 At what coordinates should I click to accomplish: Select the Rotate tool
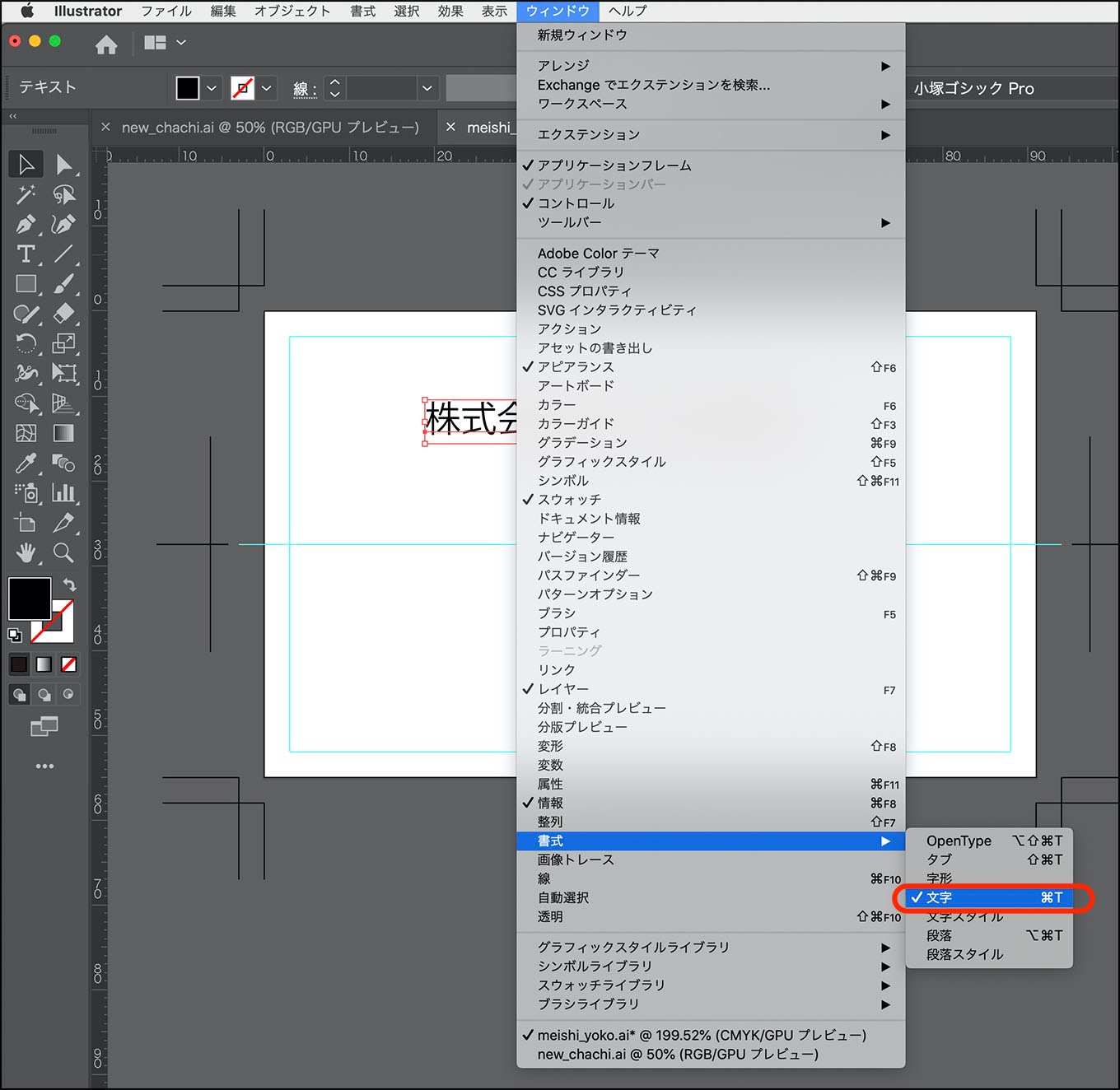pyautogui.click(x=26, y=343)
